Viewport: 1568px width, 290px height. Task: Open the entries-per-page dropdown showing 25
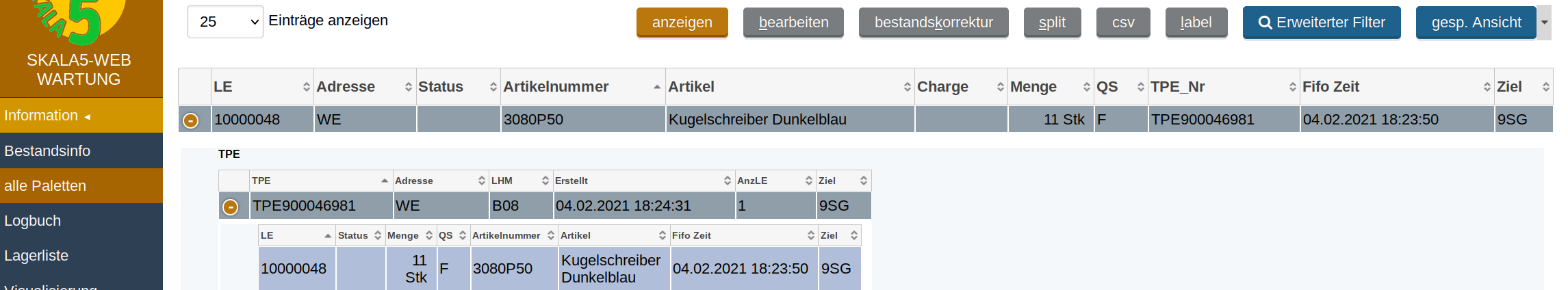tap(225, 22)
